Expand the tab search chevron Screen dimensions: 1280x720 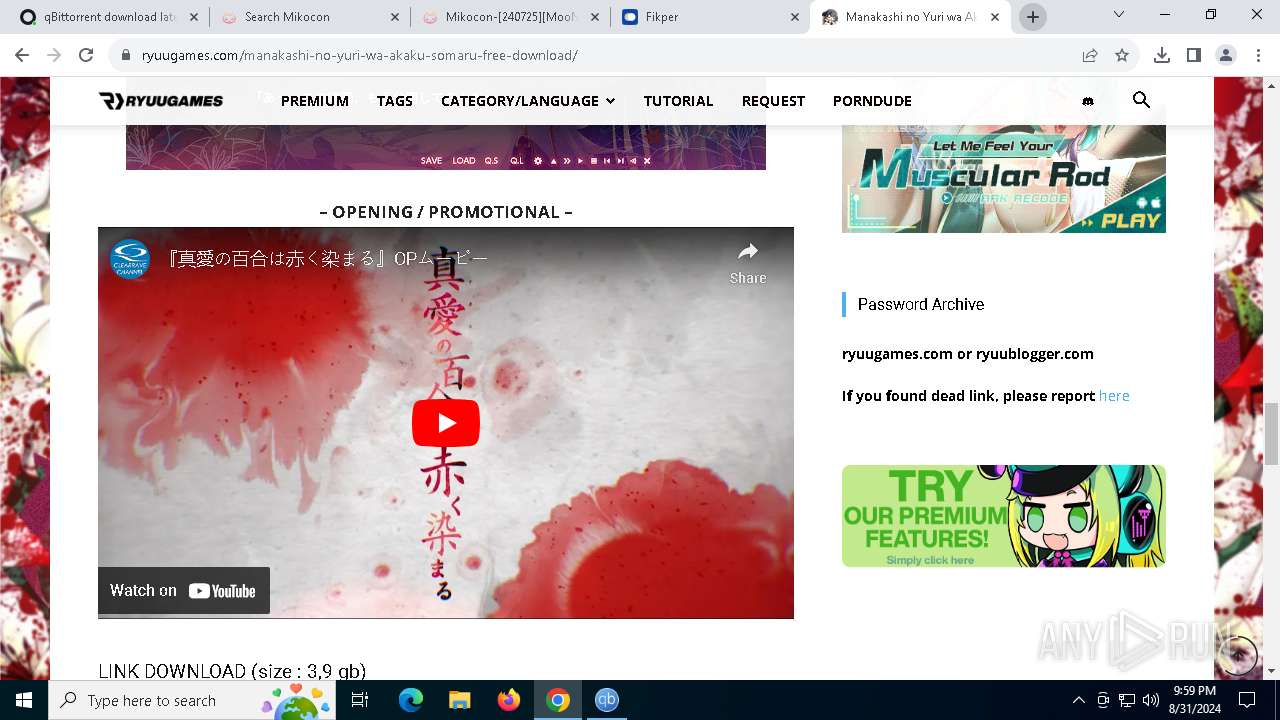click(x=1119, y=15)
